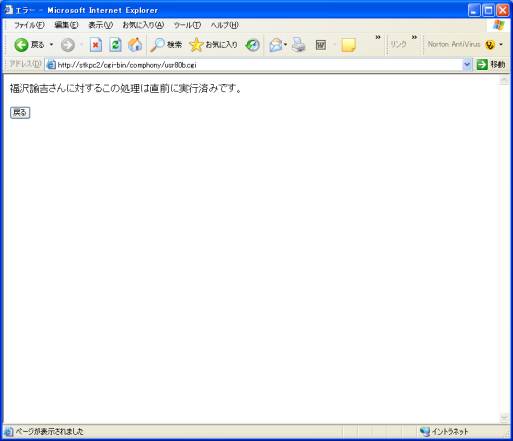Click the 移動 Go button
The image size is (513, 441).
(x=491, y=64)
